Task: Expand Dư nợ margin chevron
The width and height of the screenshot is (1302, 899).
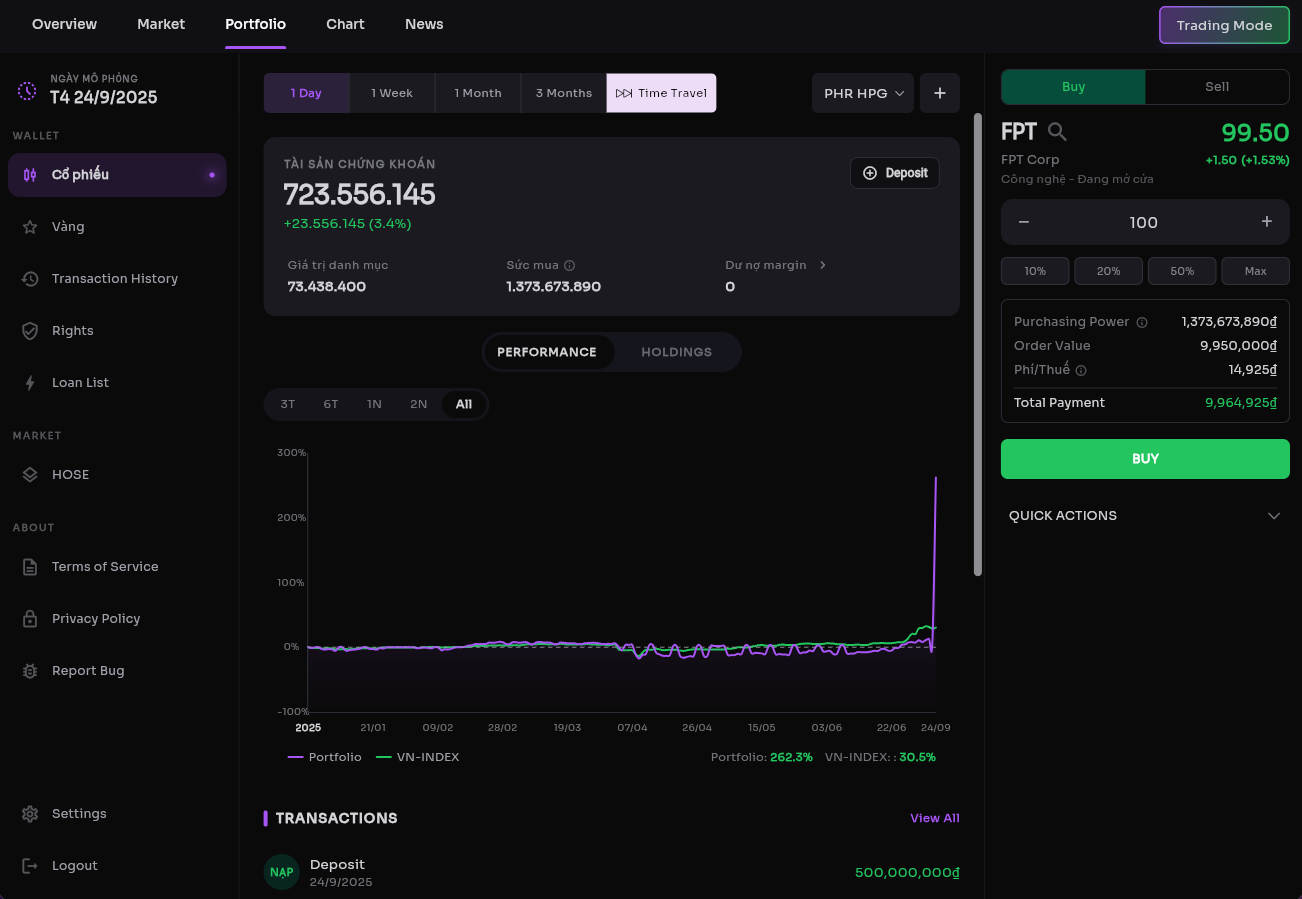Action: point(823,265)
